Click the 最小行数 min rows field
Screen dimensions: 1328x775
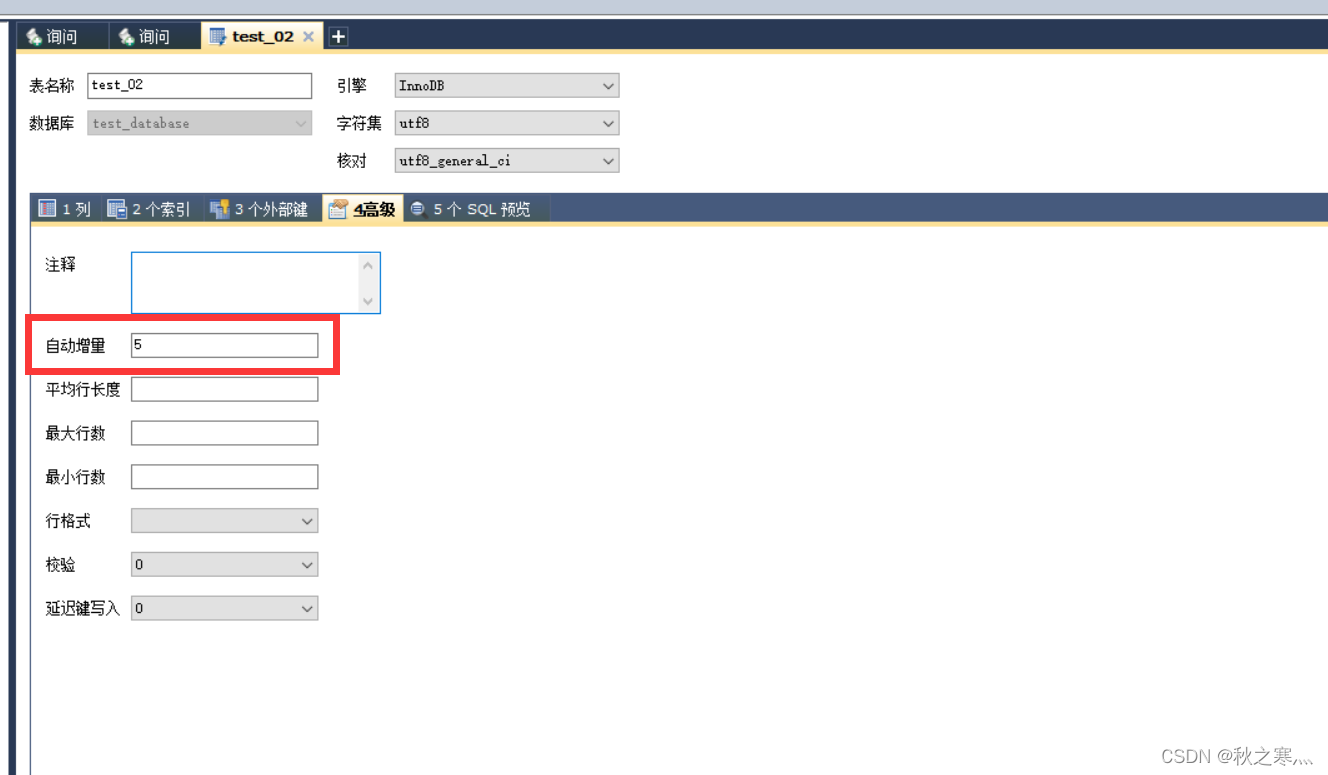[x=225, y=477]
